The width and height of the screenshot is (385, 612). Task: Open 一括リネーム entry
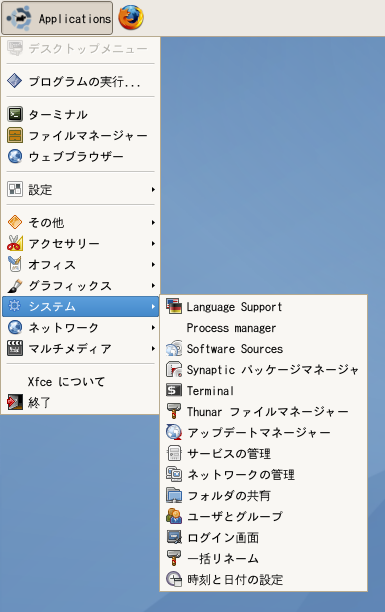[x=264, y=559]
